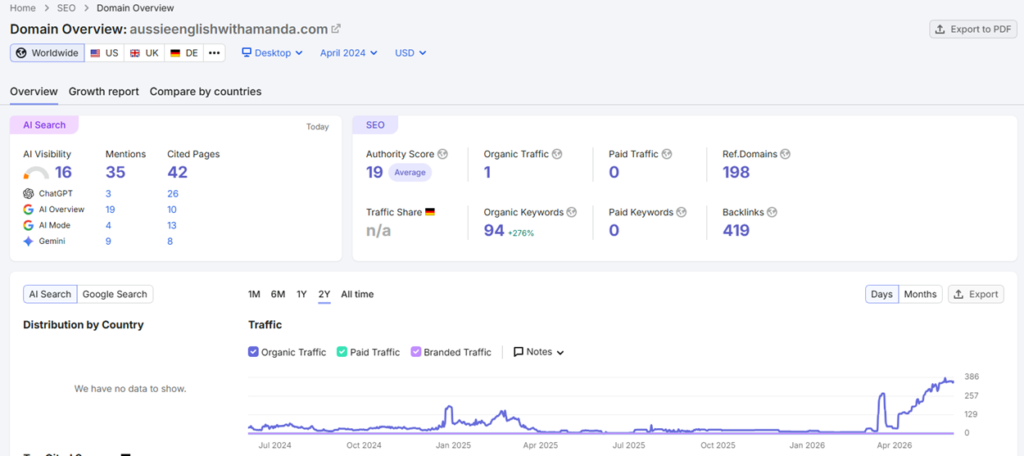Click the Organic Keywords info icon
The height and width of the screenshot is (456, 1024).
coord(571,212)
